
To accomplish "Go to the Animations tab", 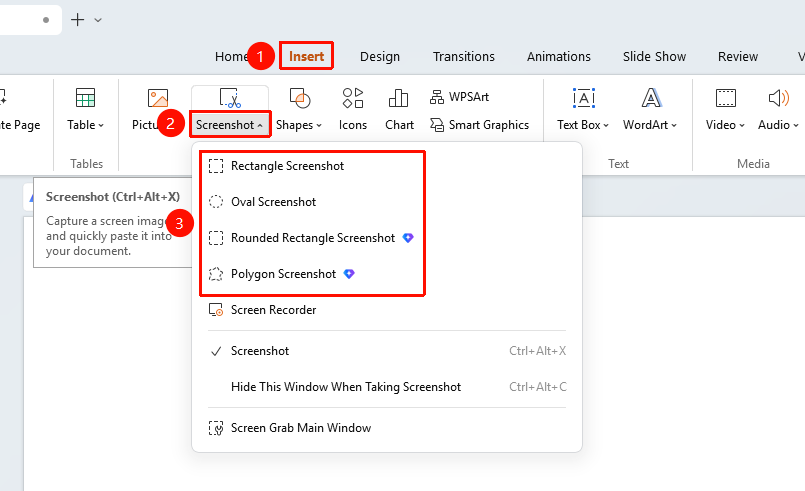I will pos(559,56).
